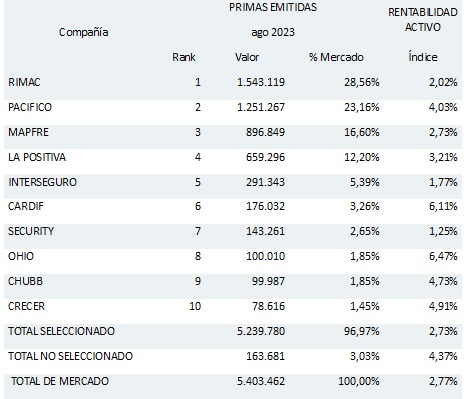Click TOTAL NO SELECCIONADO value 163.681

tap(265, 356)
